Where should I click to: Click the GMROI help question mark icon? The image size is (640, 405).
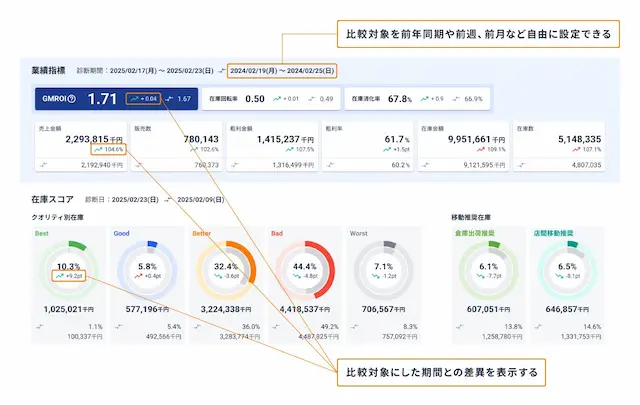tap(71, 99)
